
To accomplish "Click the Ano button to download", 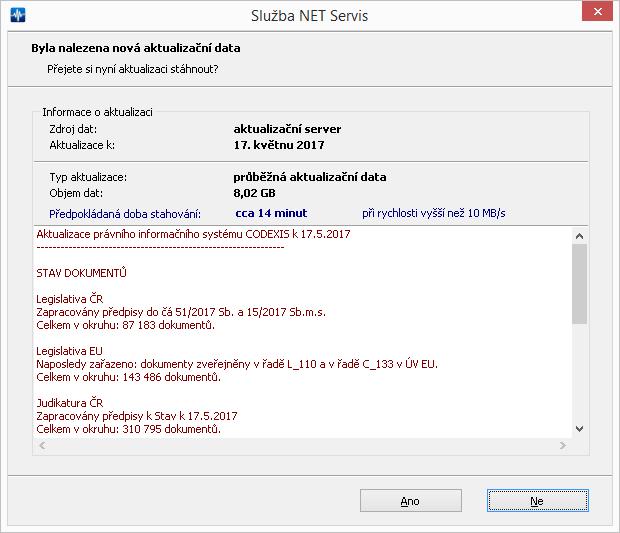I will pos(410,501).
